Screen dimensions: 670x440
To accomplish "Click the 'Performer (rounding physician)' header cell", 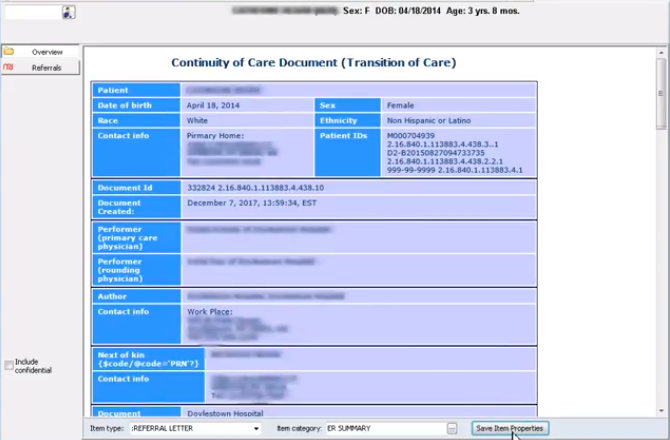I will [136, 270].
